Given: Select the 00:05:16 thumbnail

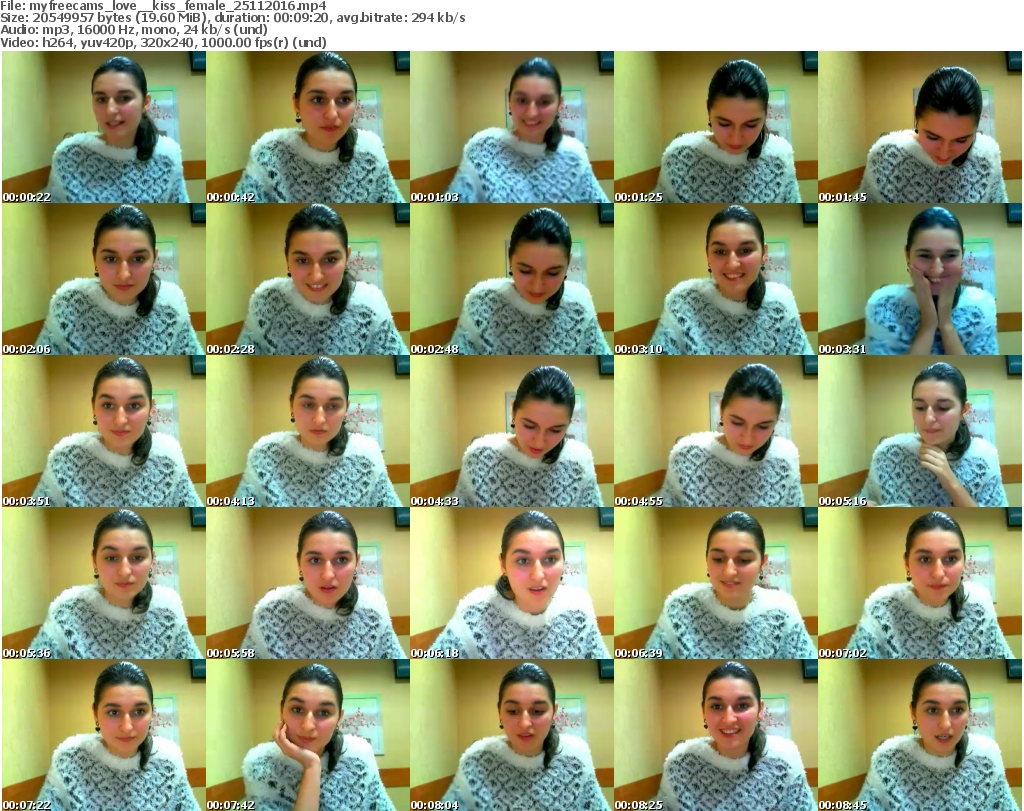Looking at the screenshot, I should coord(919,431).
